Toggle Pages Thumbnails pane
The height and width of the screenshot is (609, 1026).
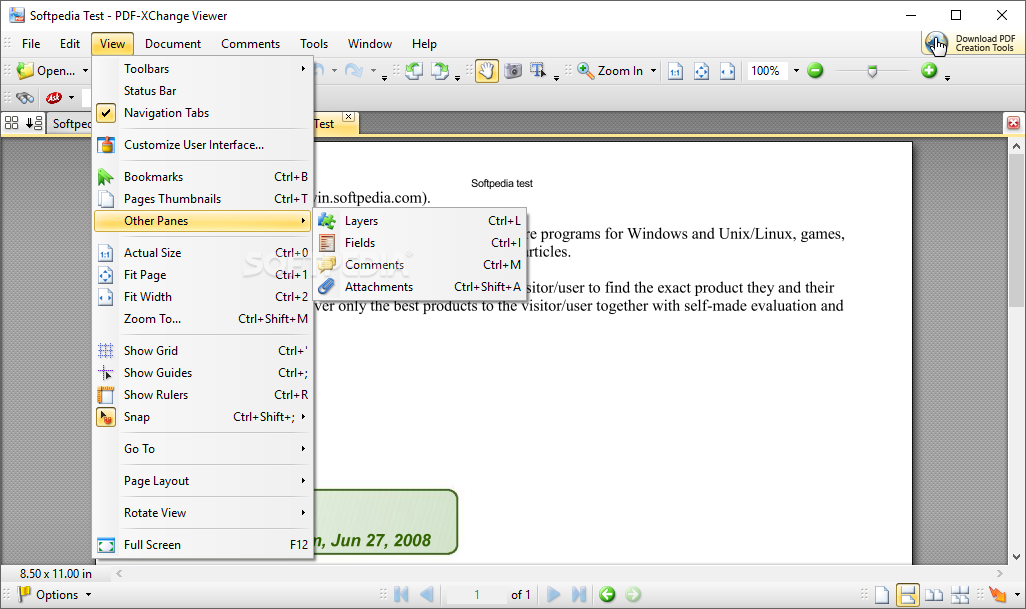tap(203, 199)
